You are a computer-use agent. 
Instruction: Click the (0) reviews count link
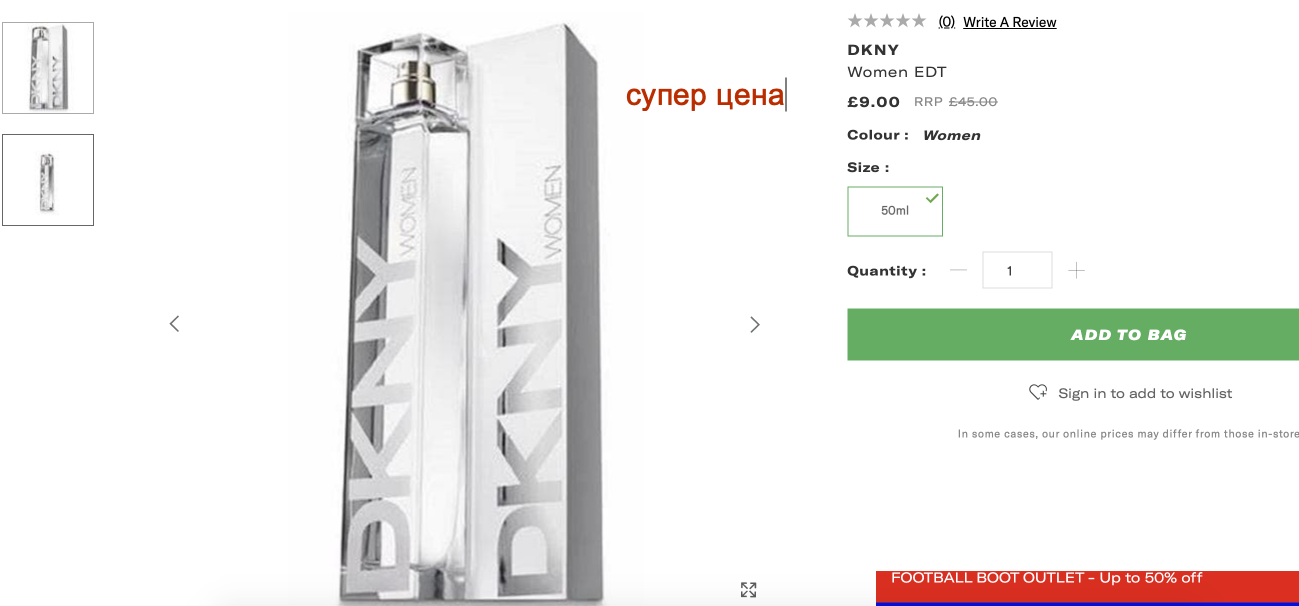(x=946, y=22)
